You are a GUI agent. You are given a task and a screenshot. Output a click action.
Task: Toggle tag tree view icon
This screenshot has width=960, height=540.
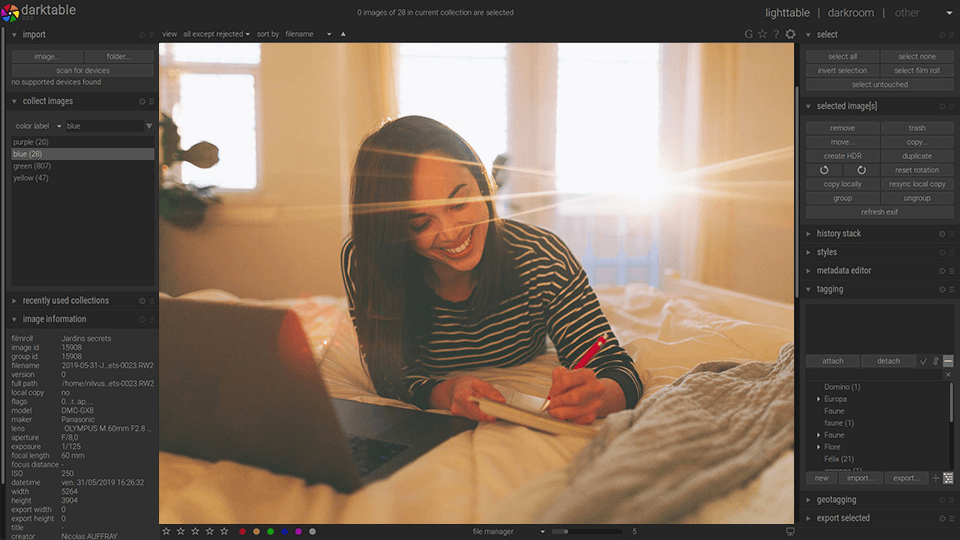pyautogui.click(x=948, y=478)
